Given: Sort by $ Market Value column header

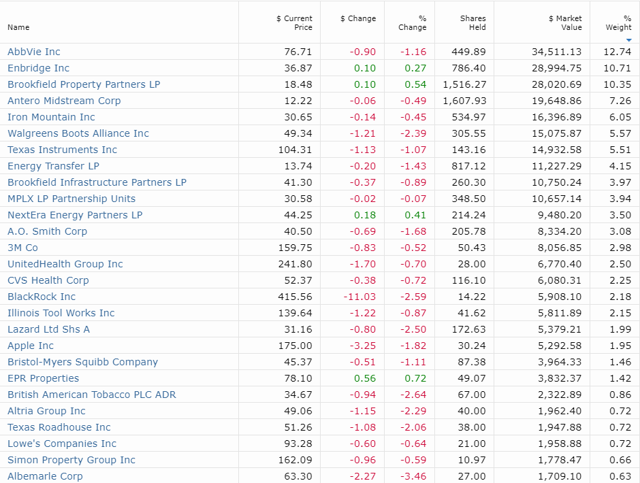Looking at the screenshot, I should 565,23.
